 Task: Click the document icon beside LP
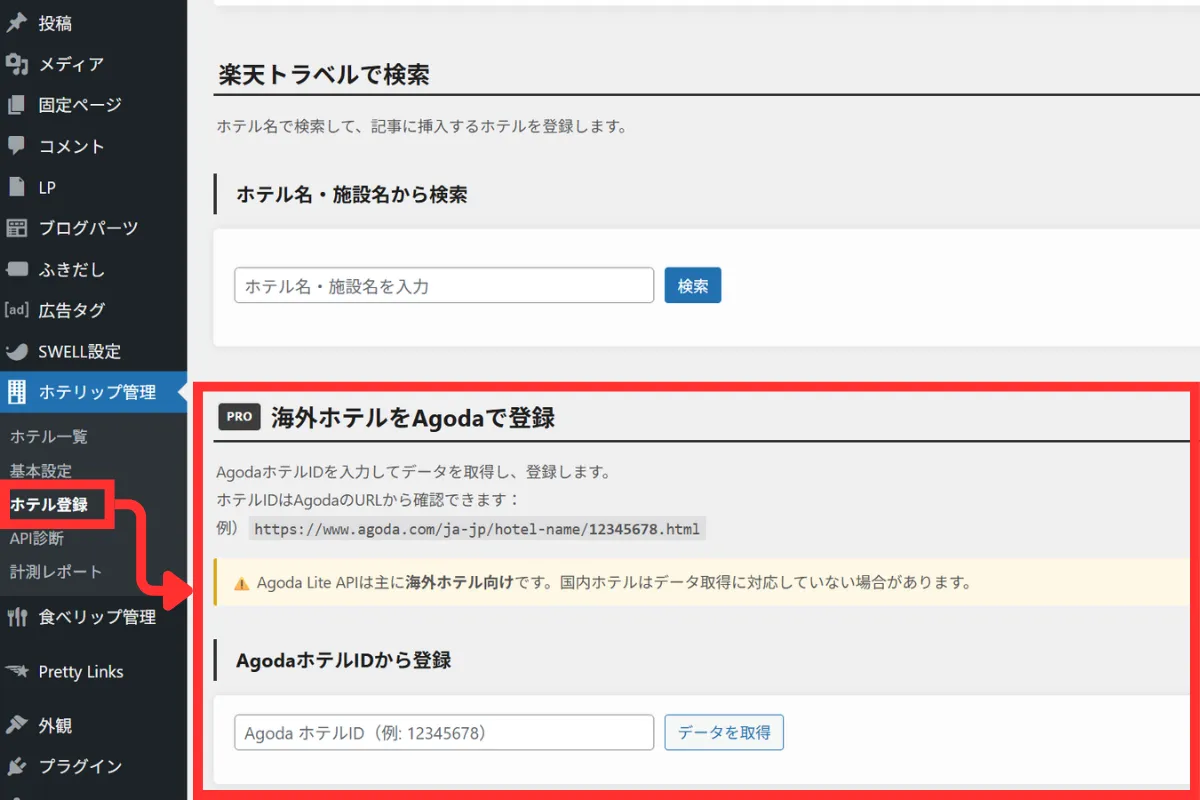(x=16, y=187)
